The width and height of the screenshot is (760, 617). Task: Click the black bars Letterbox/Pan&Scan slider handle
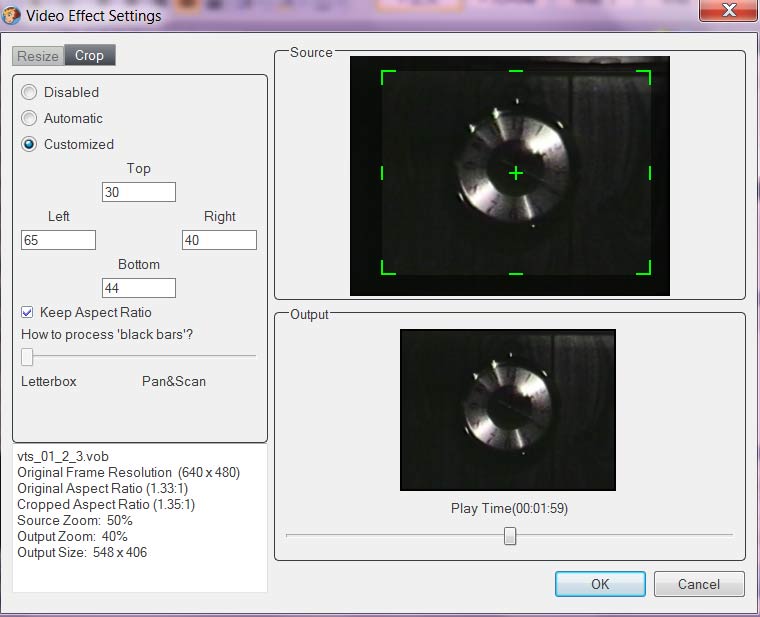27,356
